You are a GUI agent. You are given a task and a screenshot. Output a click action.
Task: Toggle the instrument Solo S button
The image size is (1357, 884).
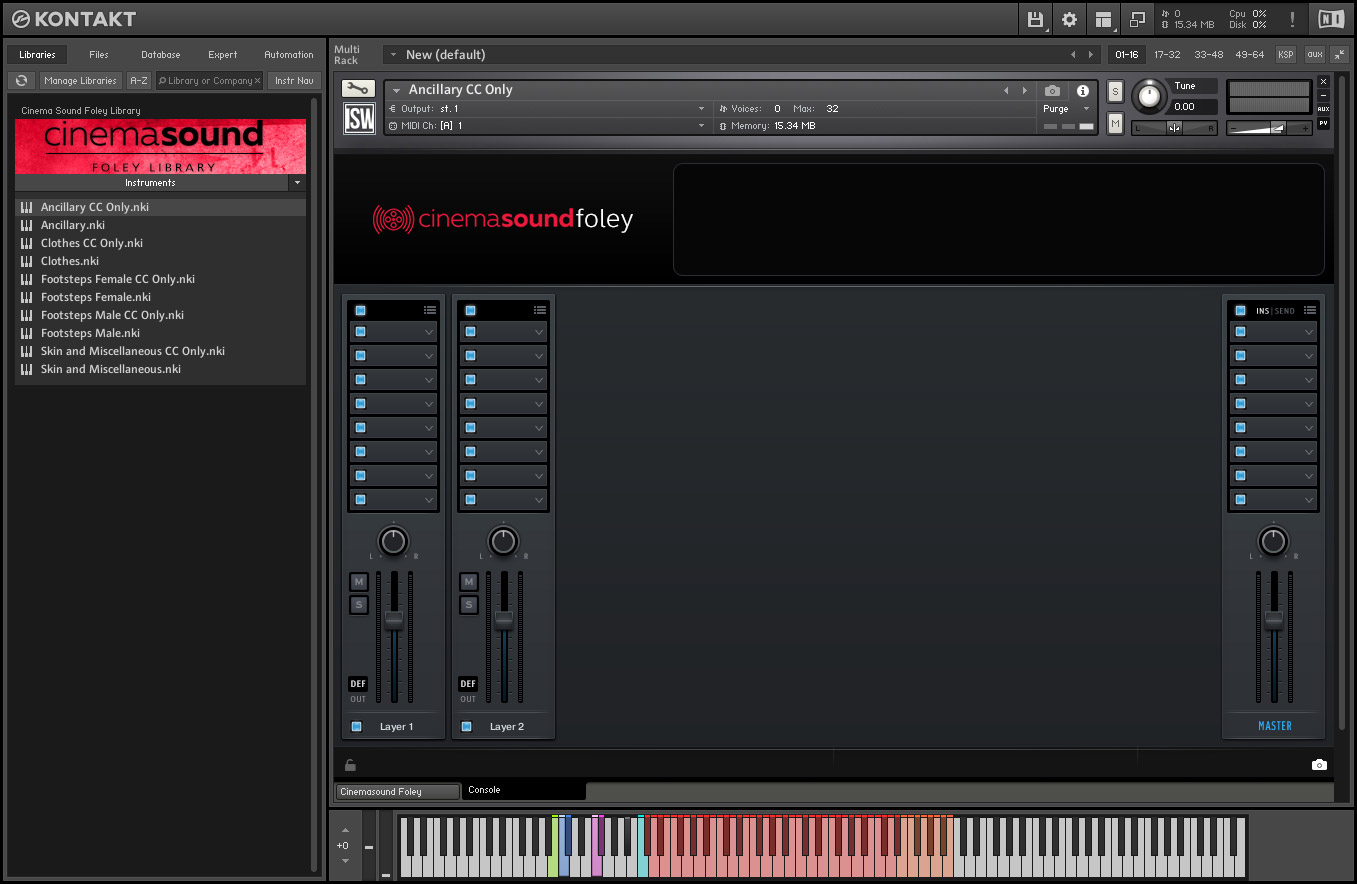[x=1115, y=92]
